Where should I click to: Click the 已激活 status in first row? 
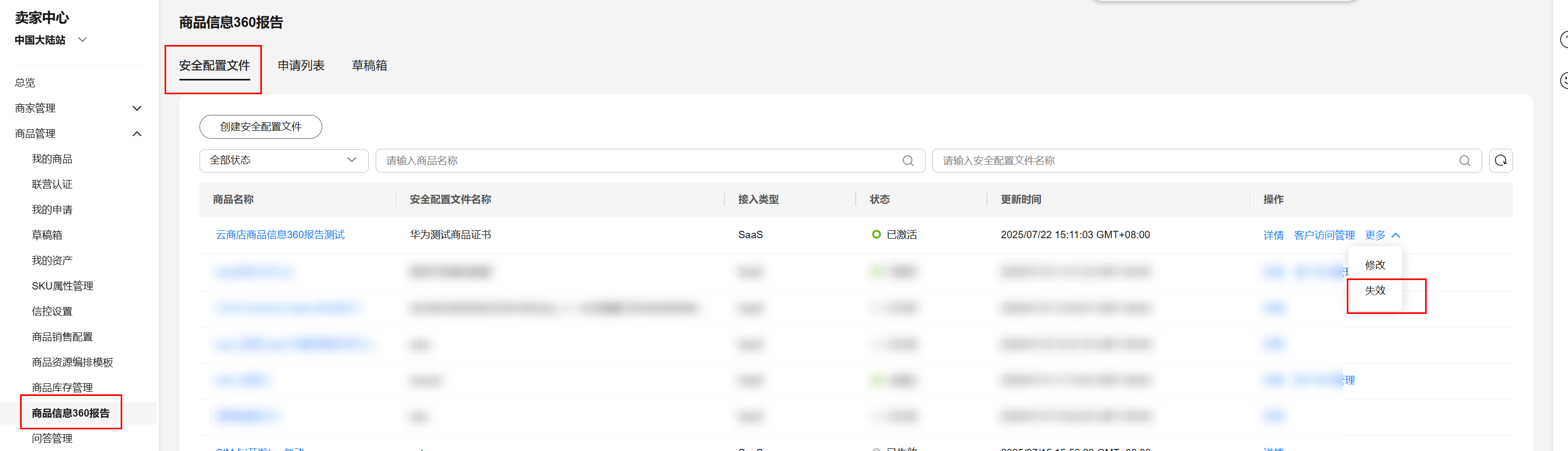894,235
